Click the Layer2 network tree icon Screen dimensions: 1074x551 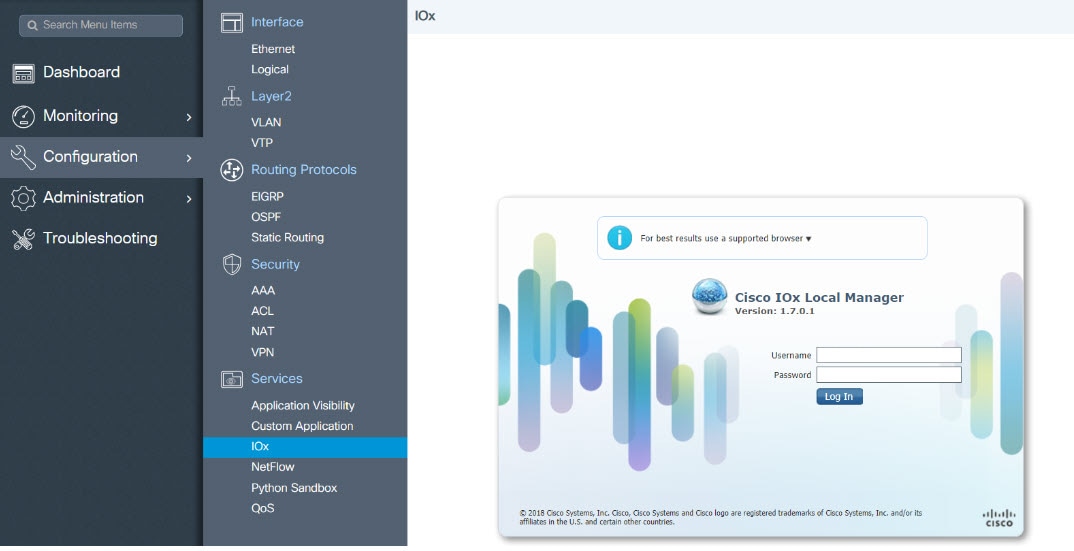[232, 97]
